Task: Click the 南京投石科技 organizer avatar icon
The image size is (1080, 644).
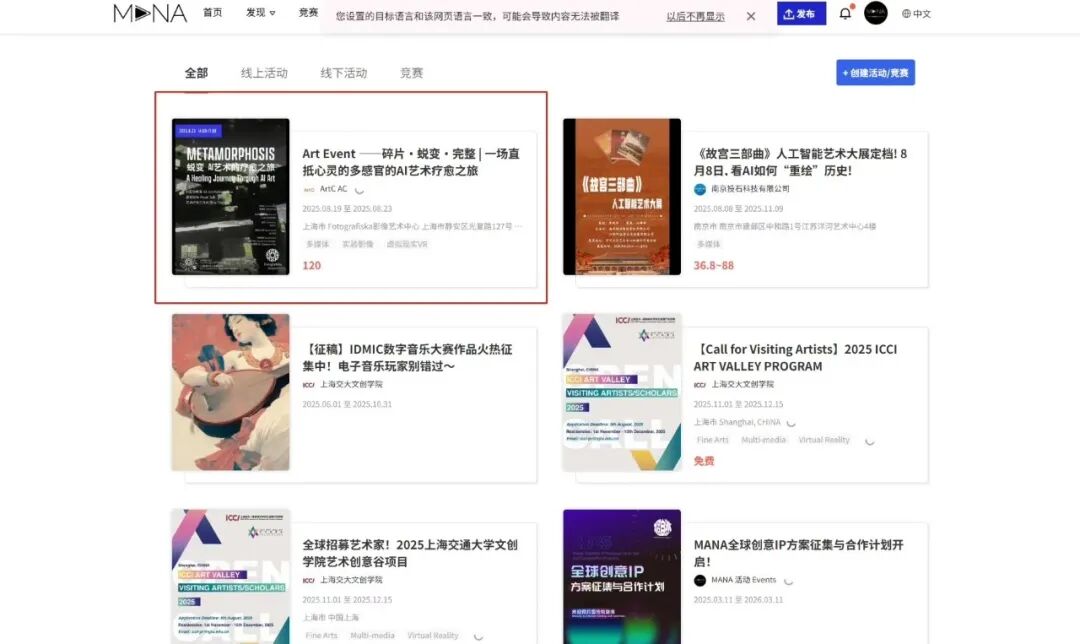Action: coord(700,189)
